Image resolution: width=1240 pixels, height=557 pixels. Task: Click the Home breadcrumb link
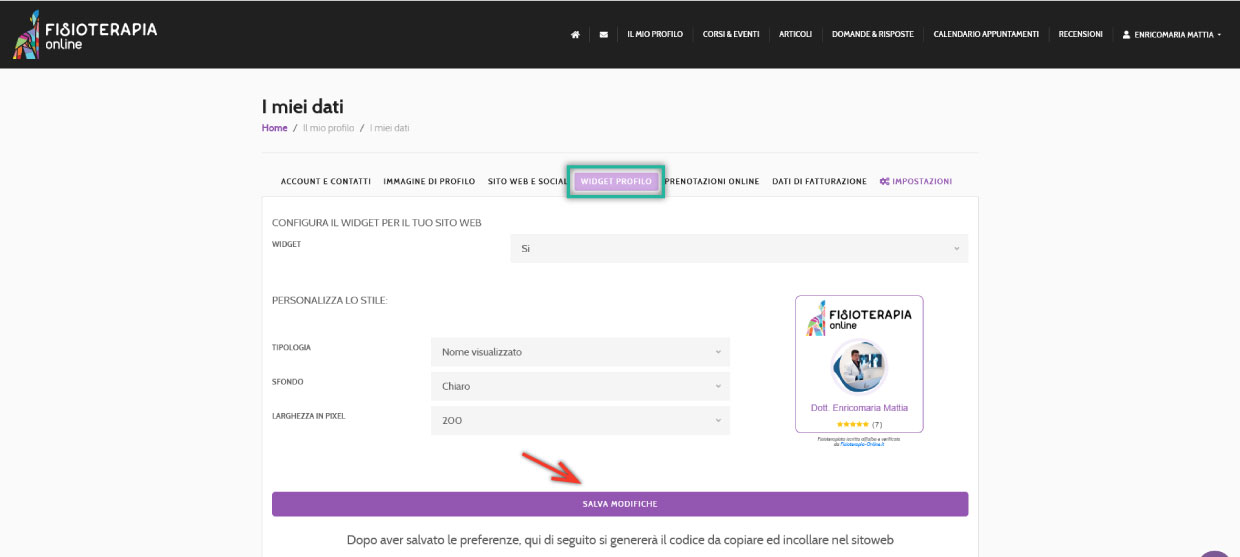coord(274,128)
